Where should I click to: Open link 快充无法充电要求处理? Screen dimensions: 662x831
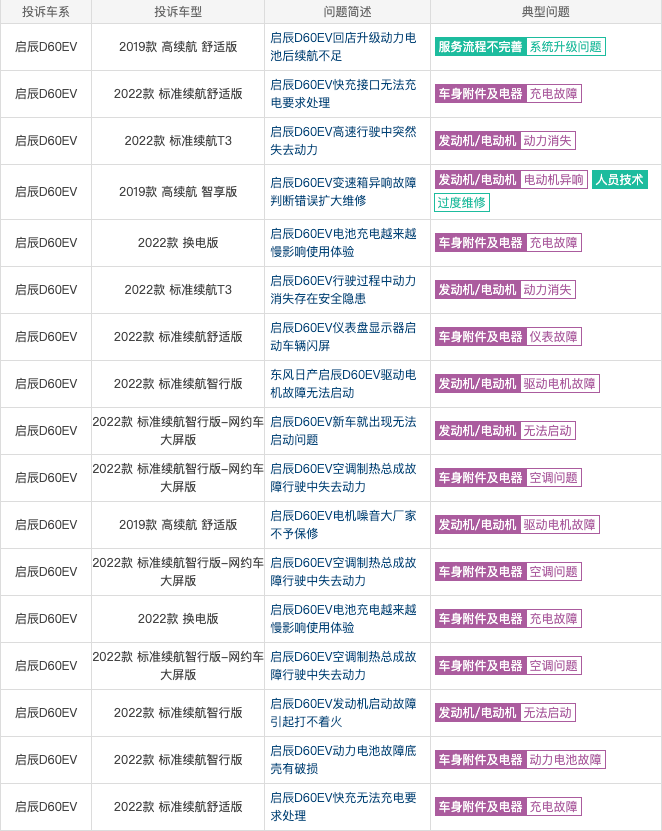pos(343,807)
